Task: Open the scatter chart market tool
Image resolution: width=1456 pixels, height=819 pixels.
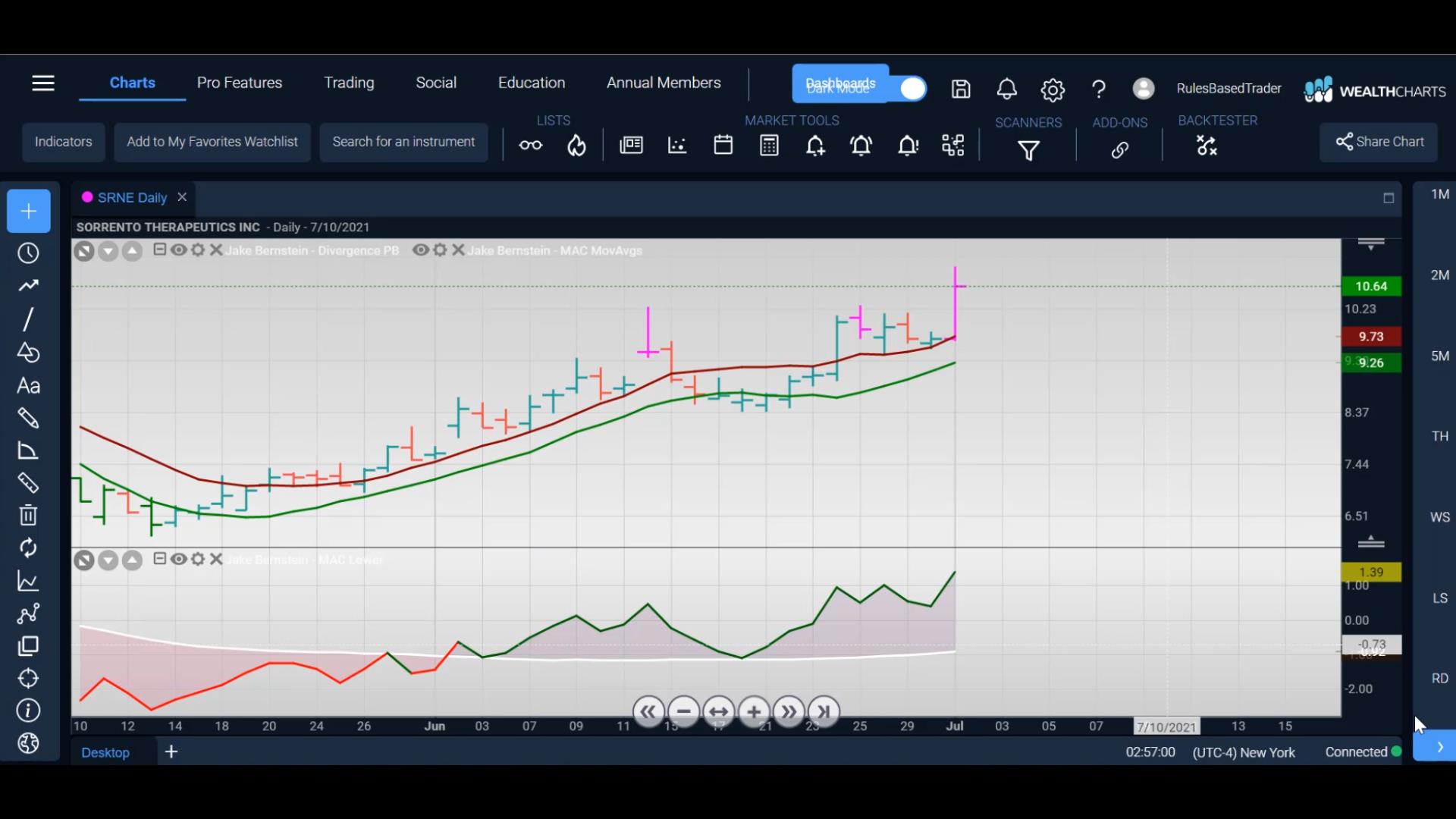Action: point(677,145)
